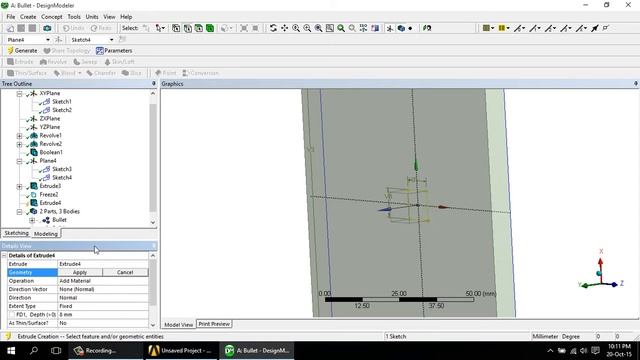640x360 pixels.
Task: Click the green Magnifier window icon
Action: (341, 28)
